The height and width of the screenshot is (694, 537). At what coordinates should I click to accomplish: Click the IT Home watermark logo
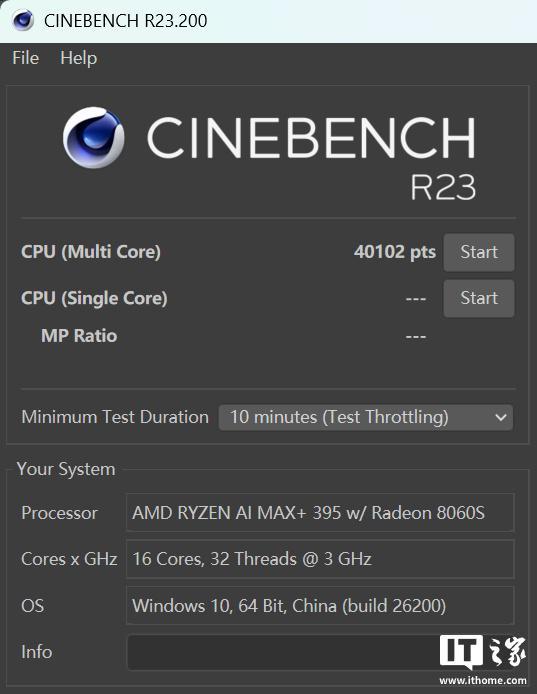(483, 652)
